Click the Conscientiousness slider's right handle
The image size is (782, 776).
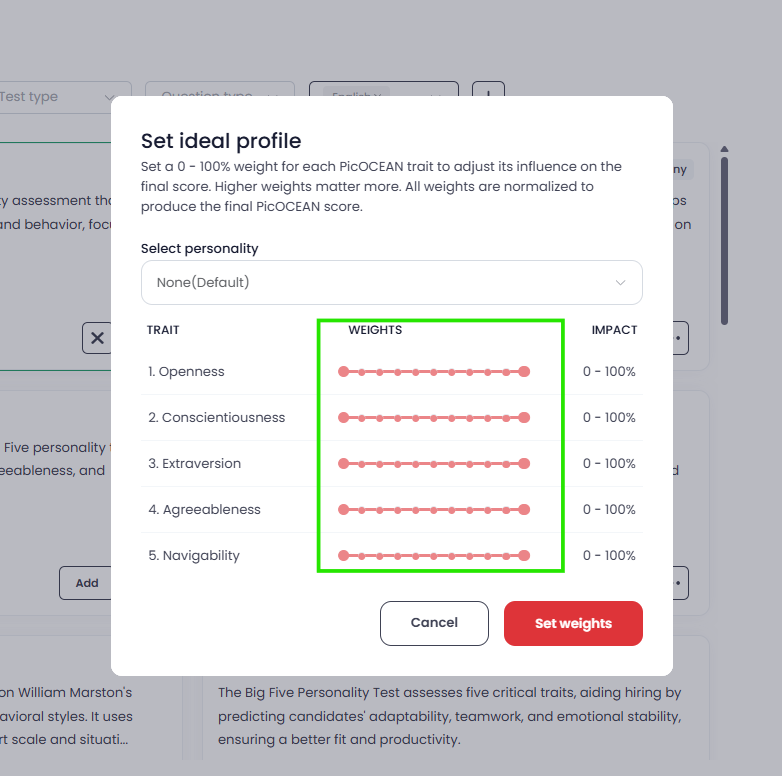click(524, 417)
